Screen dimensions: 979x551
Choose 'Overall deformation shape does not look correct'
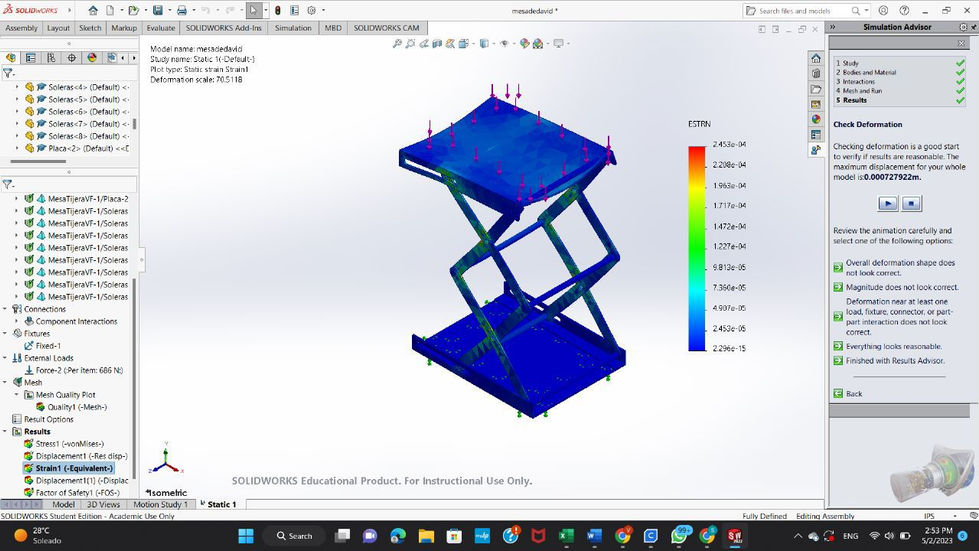(900, 268)
